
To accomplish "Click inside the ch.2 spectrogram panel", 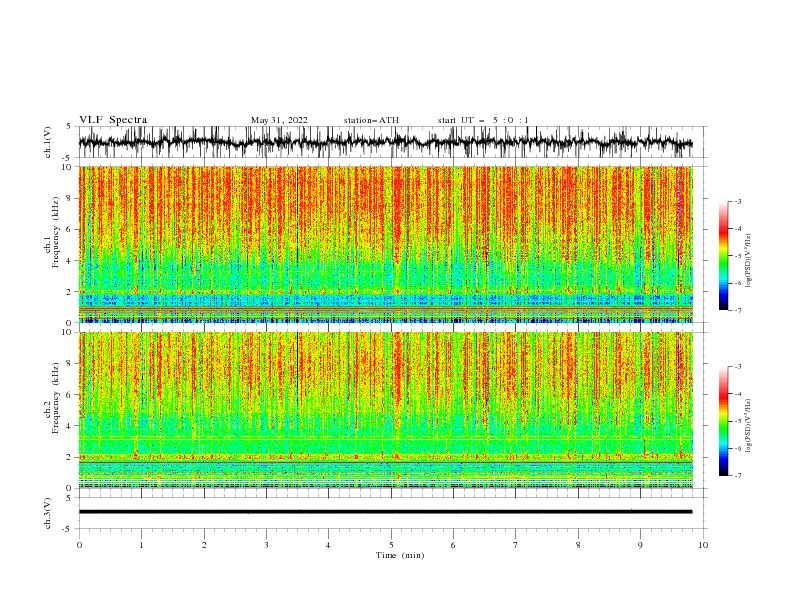I will pyautogui.click(x=385, y=410).
